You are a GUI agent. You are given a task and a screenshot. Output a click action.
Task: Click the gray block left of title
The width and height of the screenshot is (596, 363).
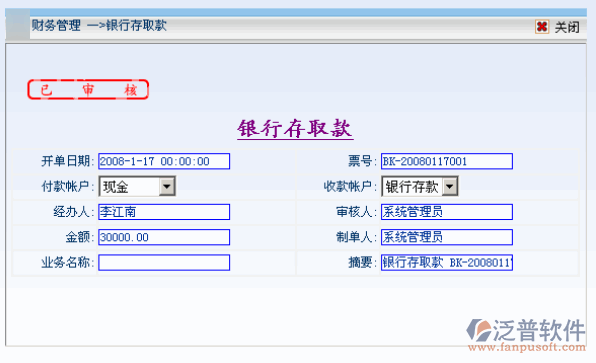click(17, 24)
